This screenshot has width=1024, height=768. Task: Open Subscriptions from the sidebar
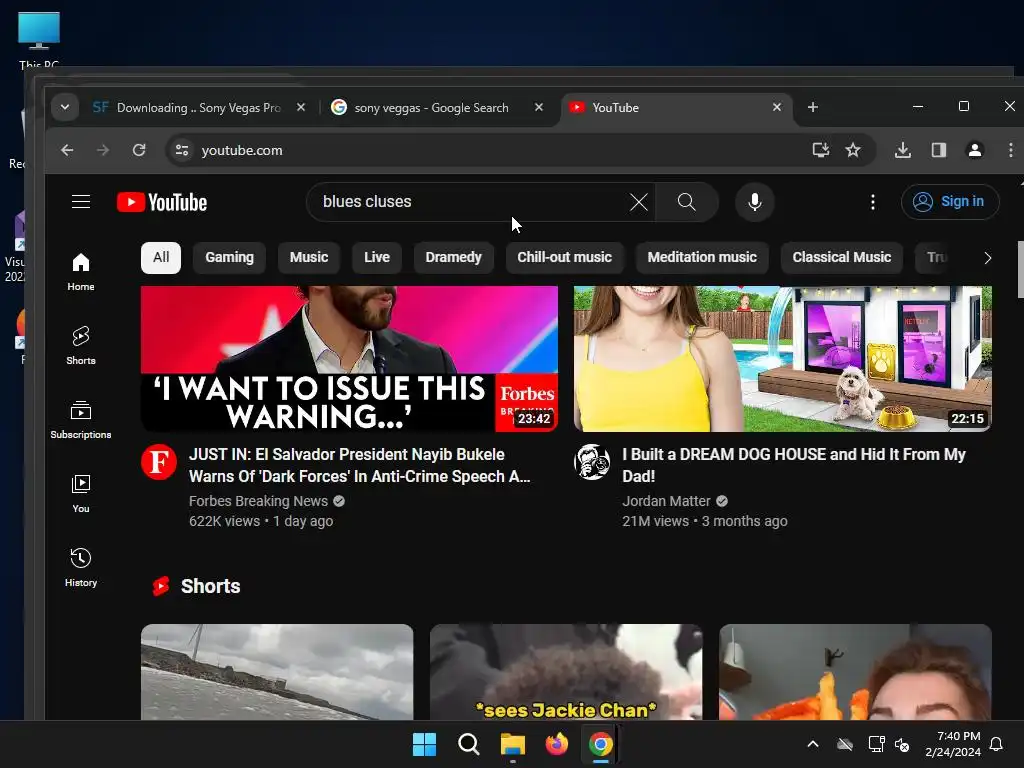(x=80, y=420)
